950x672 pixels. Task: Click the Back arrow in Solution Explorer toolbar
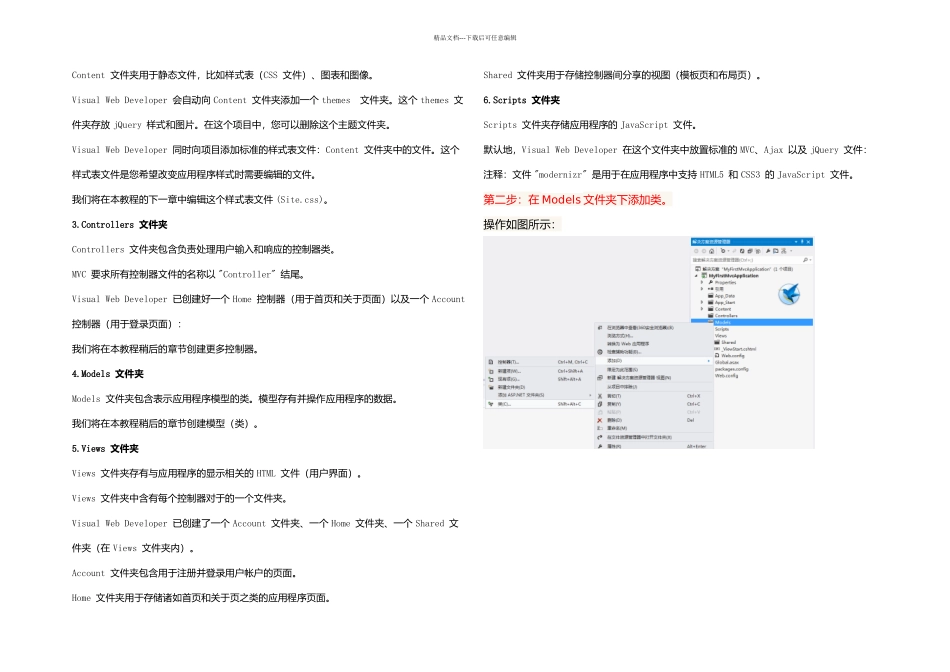pos(696,251)
